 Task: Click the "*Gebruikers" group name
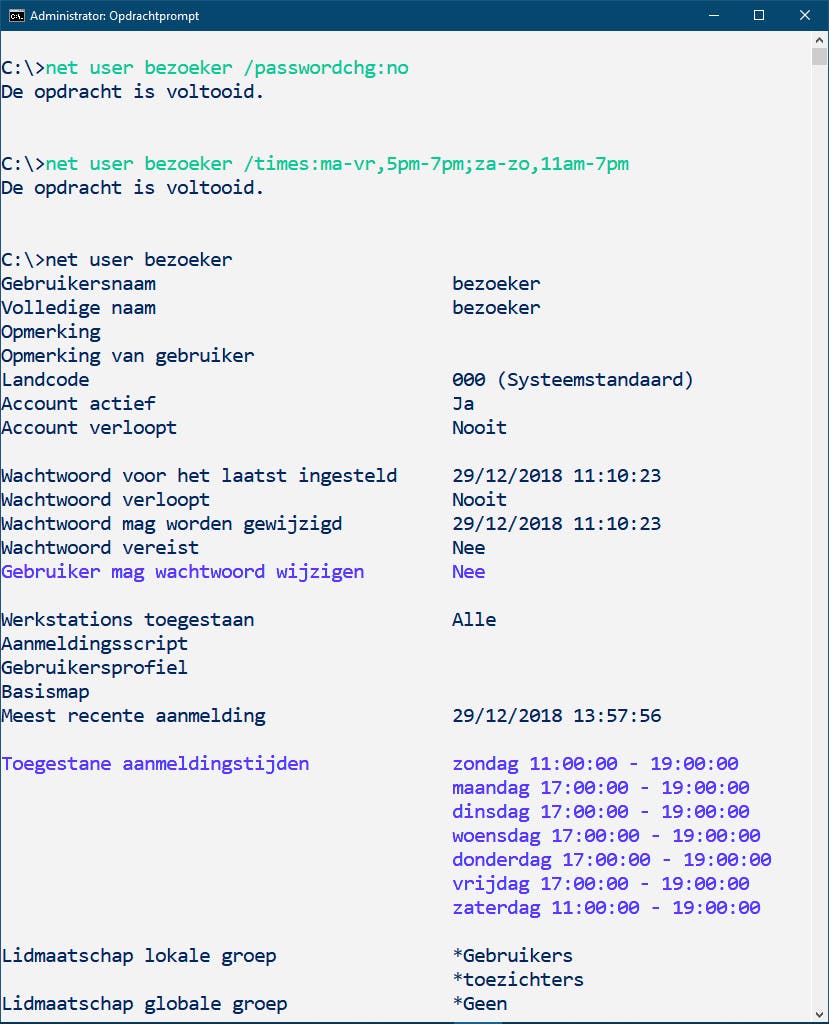click(x=512, y=956)
